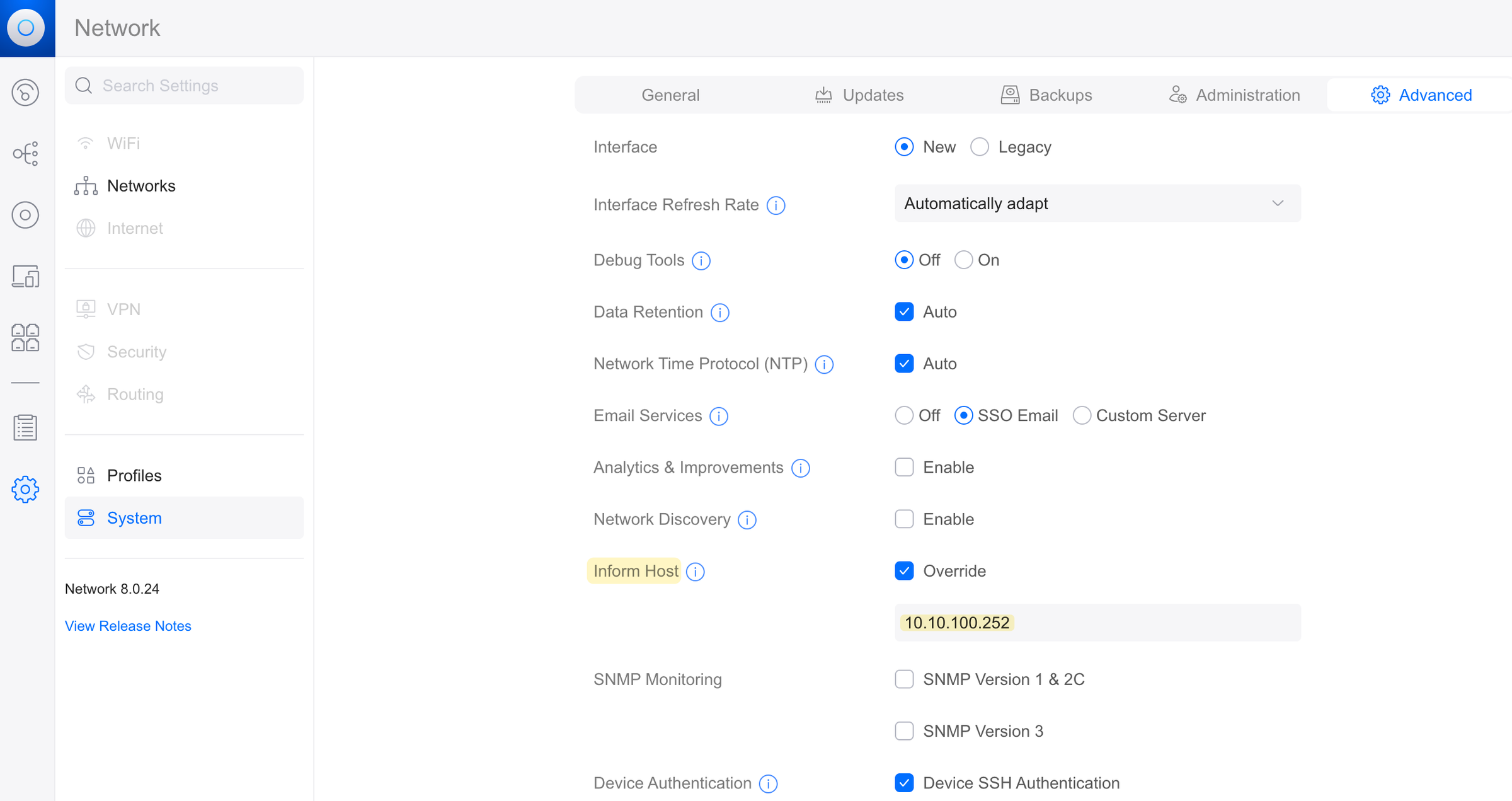Select the Settings gear in the sidebar

(25, 490)
